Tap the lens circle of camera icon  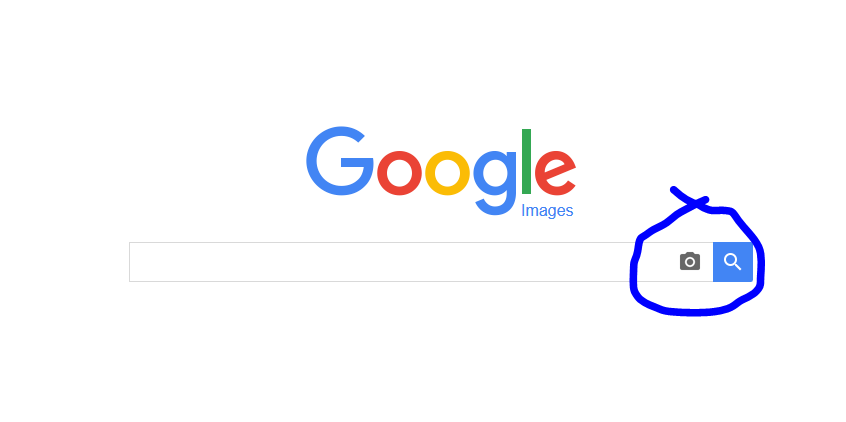[x=690, y=262]
